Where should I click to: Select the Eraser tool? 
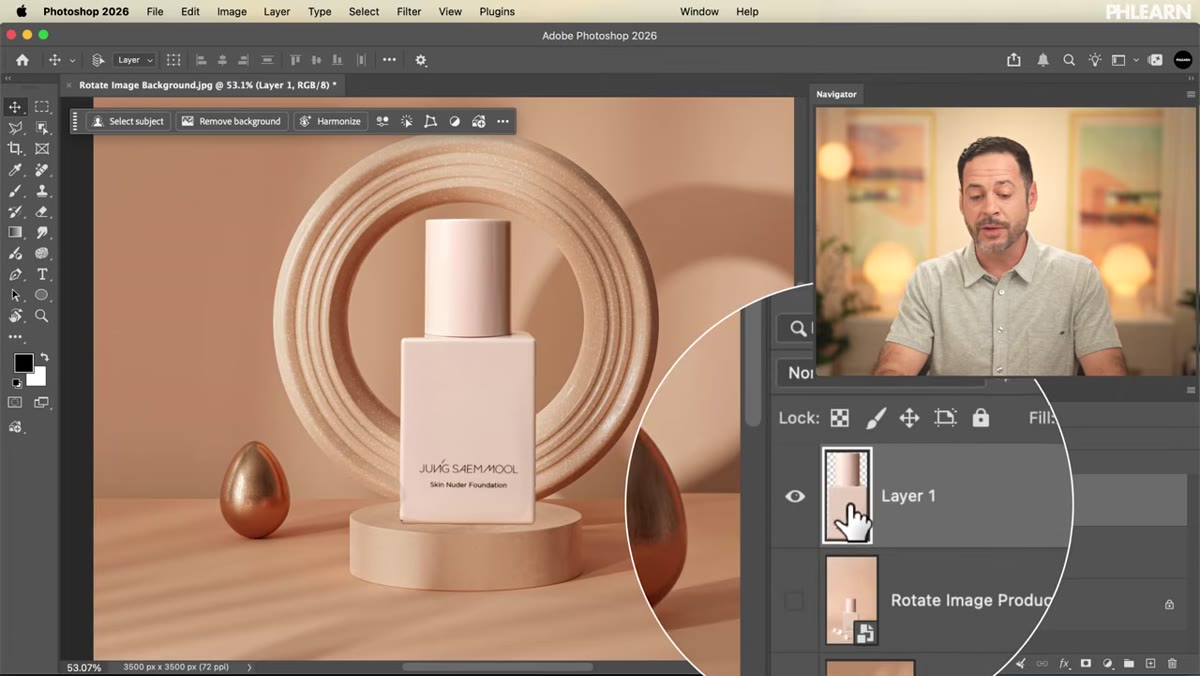(42, 212)
